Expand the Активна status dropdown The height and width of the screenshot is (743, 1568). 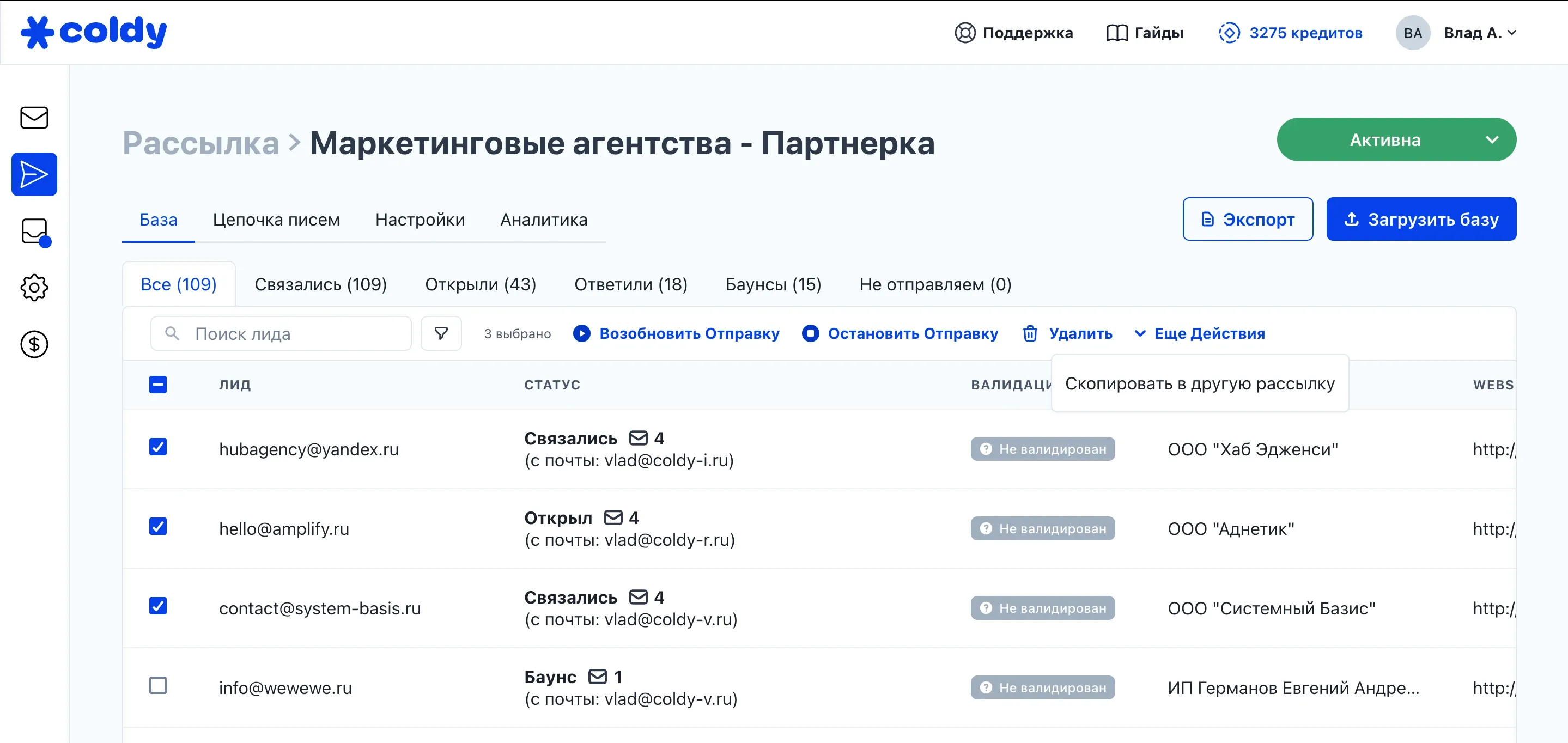(x=1491, y=140)
